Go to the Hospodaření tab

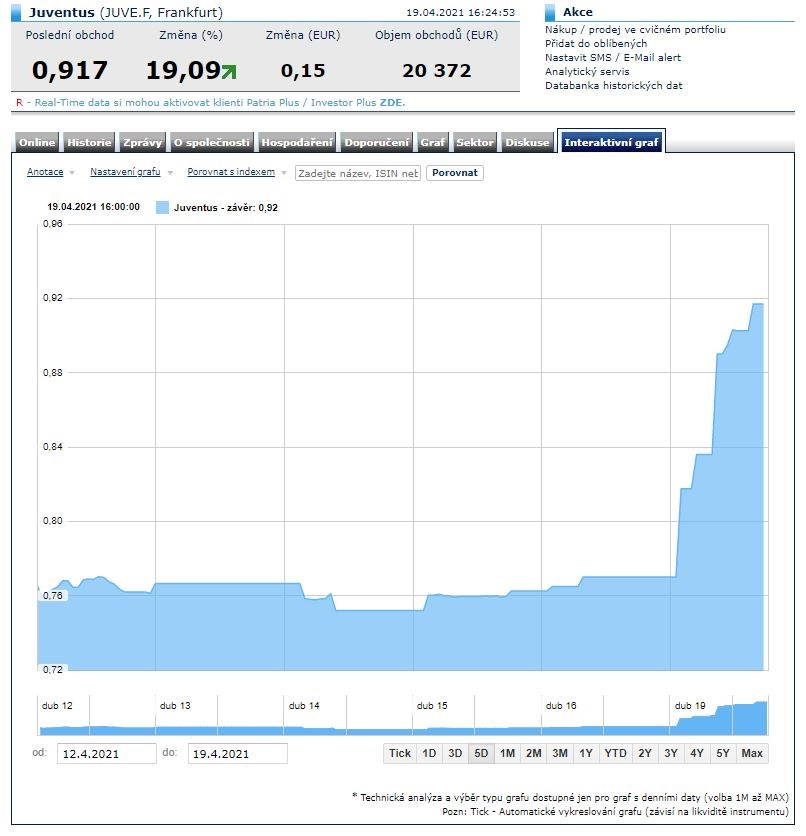(296, 143)
